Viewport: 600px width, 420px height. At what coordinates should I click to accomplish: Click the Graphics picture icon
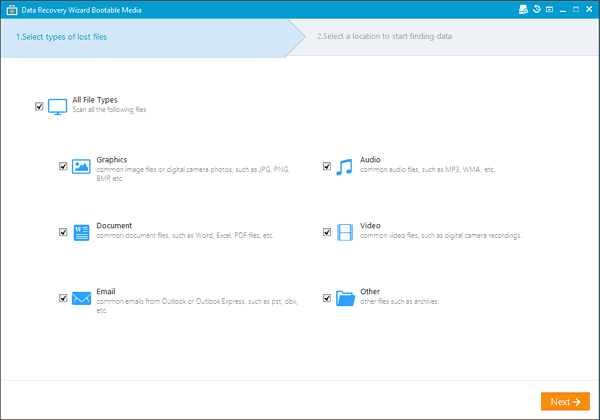coord(81,166)
